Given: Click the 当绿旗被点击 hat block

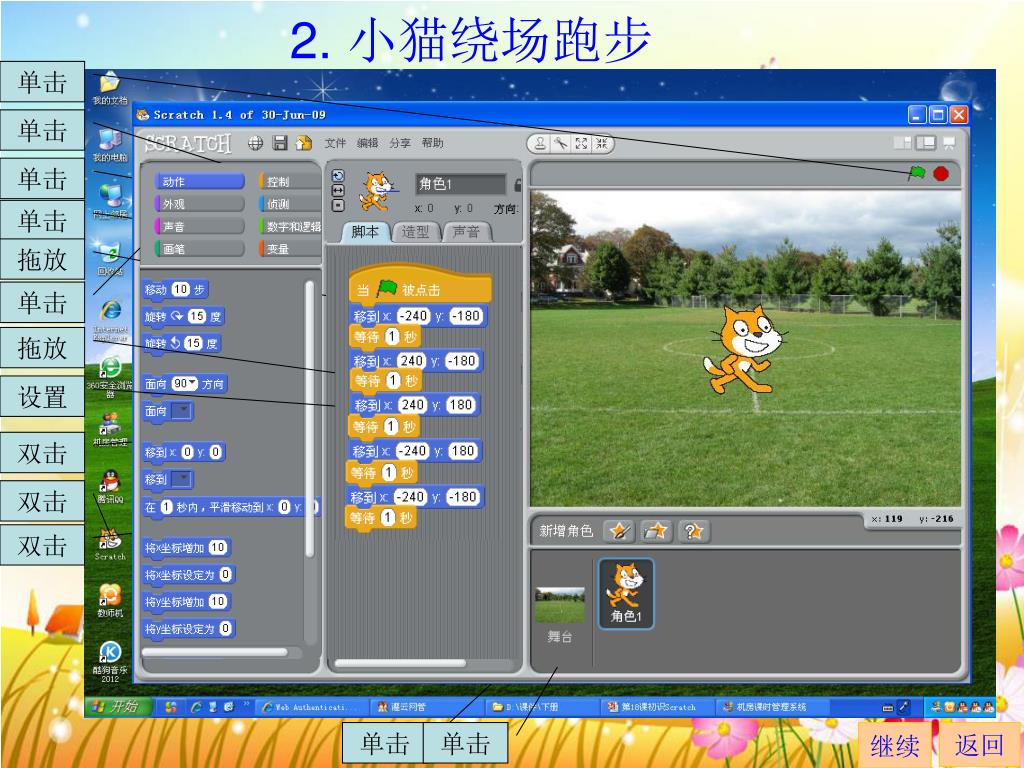Looking at the screenshot, I should [420, 285].
